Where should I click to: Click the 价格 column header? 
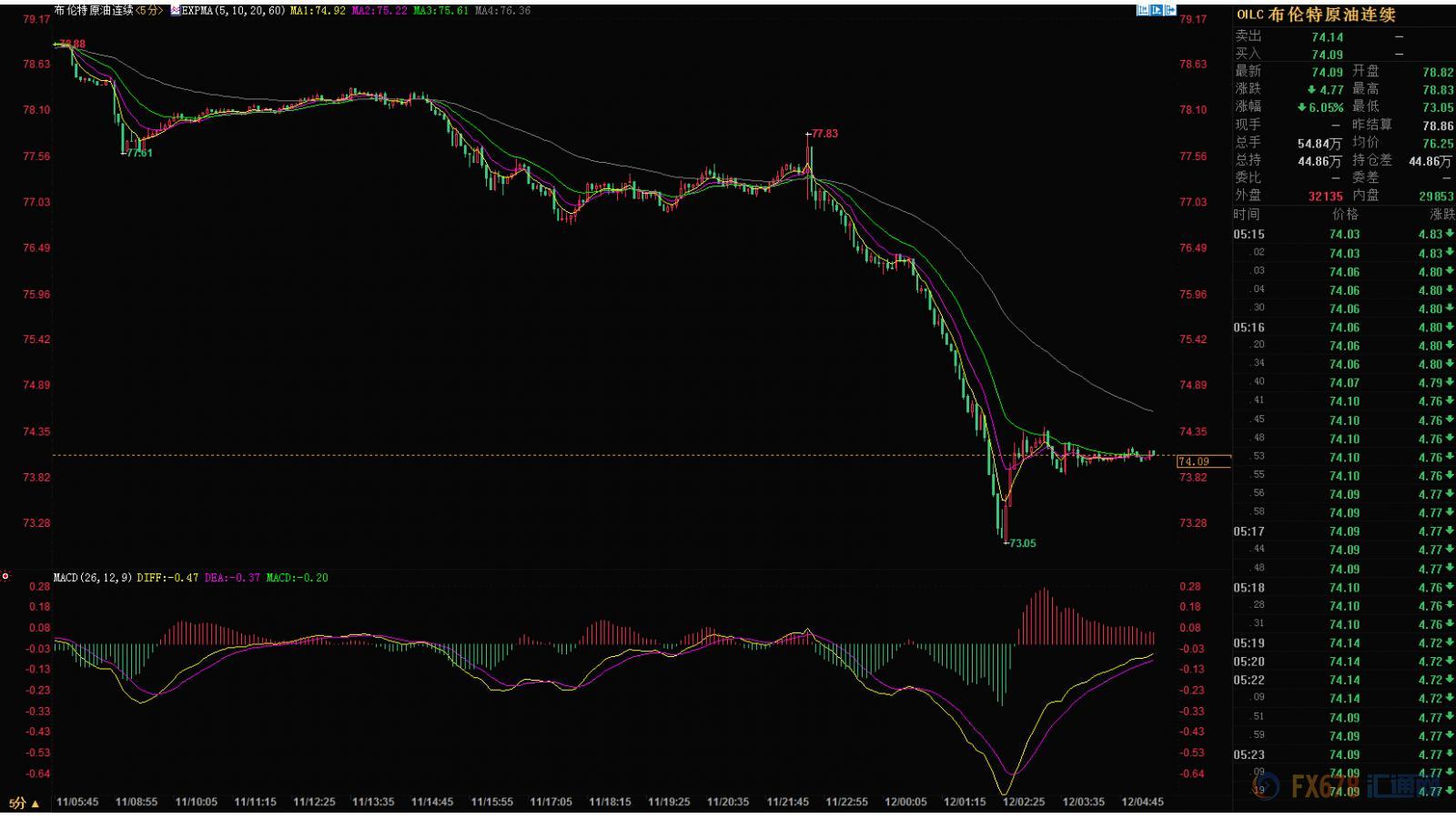point(1344,215)
